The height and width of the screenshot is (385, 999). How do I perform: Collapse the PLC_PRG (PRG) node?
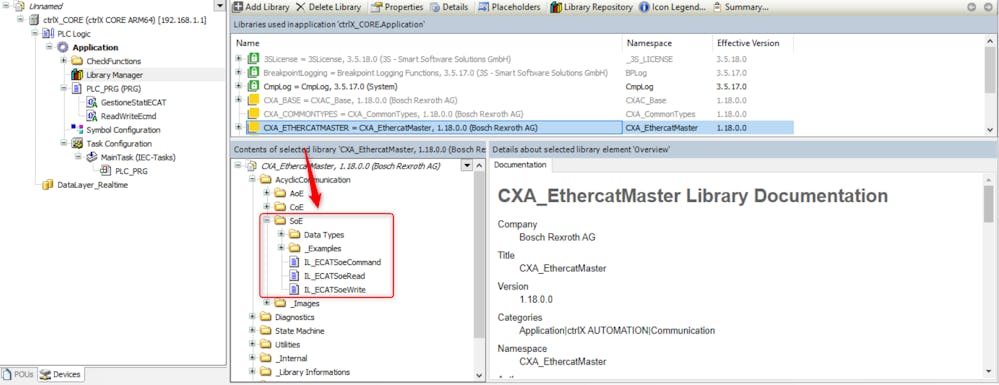coord(63,89)
